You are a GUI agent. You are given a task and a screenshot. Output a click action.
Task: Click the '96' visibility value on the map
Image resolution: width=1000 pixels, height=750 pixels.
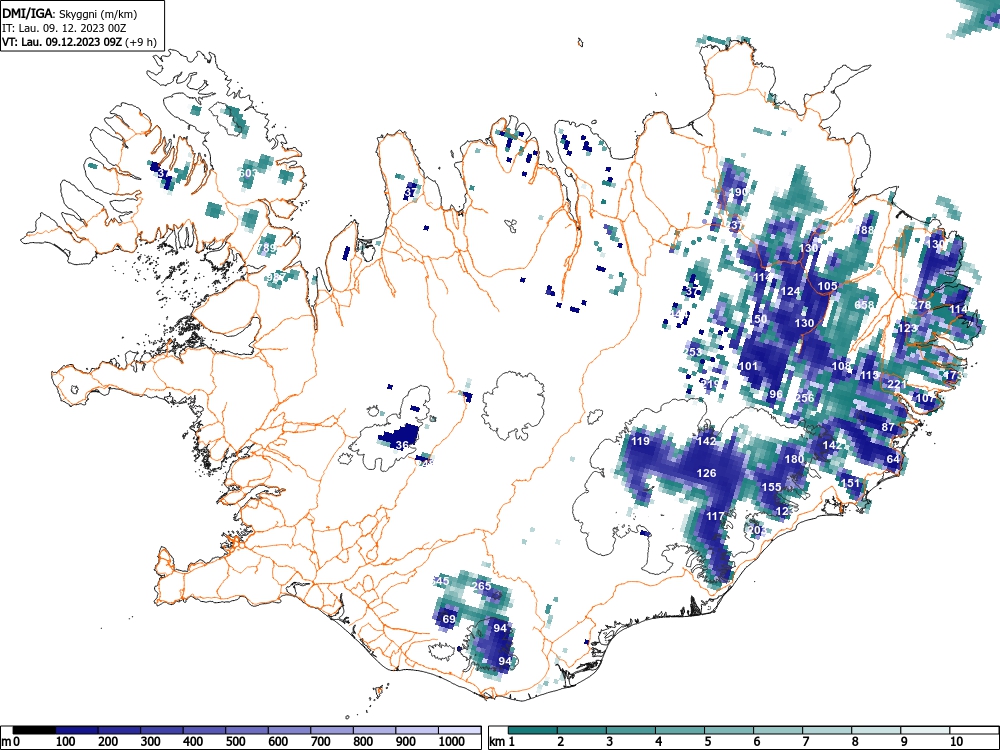tap(776, 394)
